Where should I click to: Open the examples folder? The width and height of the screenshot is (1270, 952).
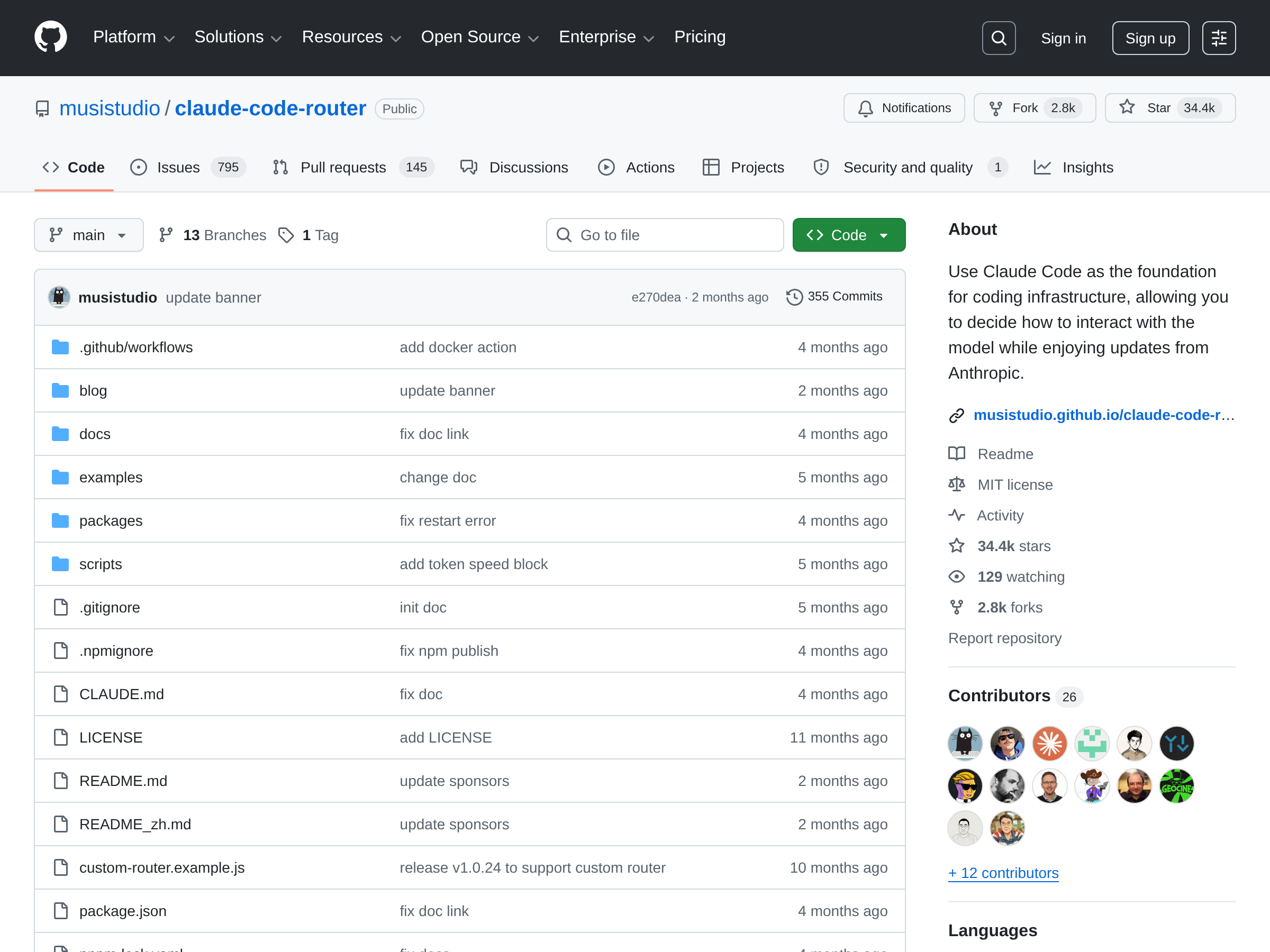(111, 478)
